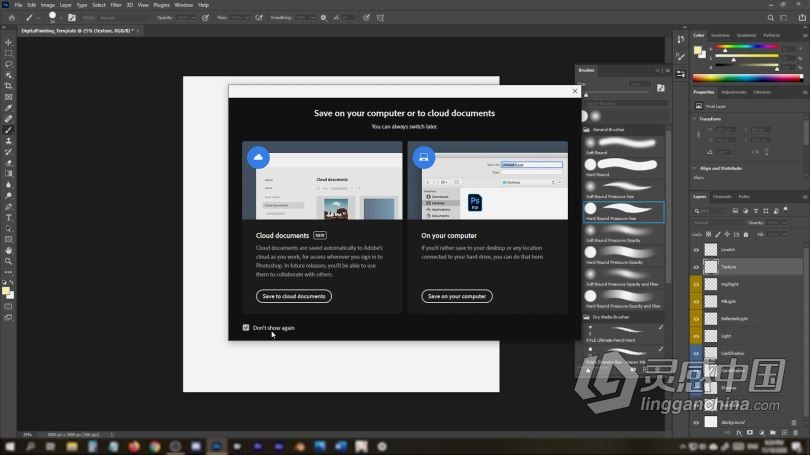Select the Hard Round Pressure Size brush
The width and height of the screenshot is (810, 455).
tap(624, 212)
